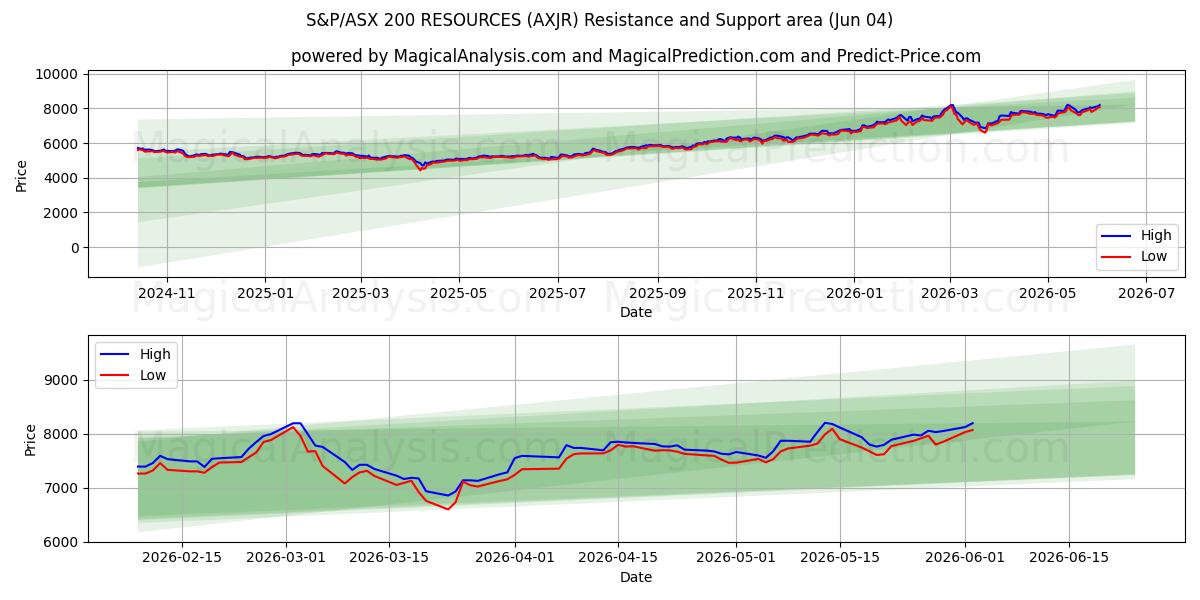This screenshot has height=600, width=1200.
Task: Click the bottom chart 7000 price tick
Action: 62,488
